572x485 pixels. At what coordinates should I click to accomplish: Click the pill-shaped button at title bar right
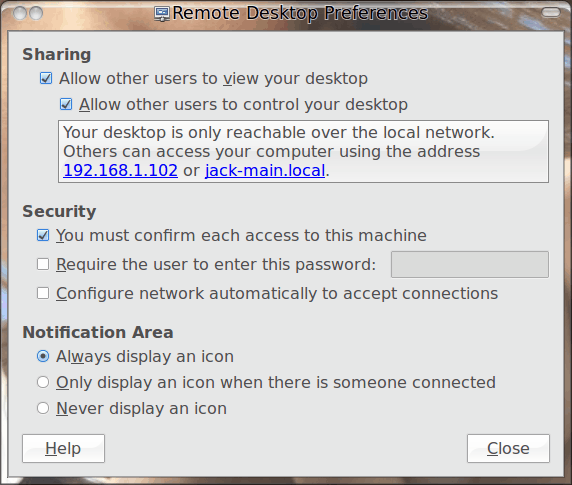551,13
